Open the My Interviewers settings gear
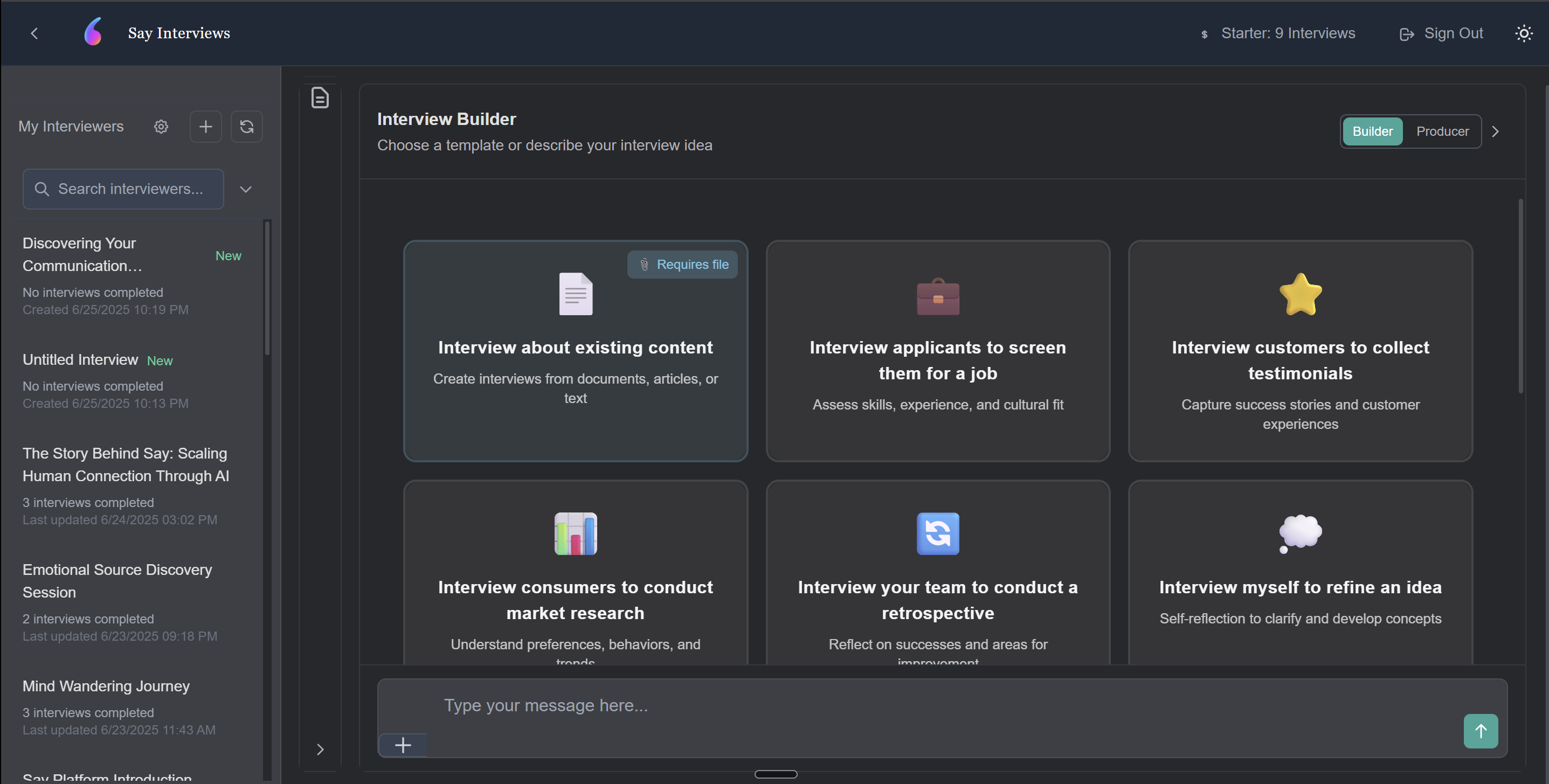 [x=161, y=126]
